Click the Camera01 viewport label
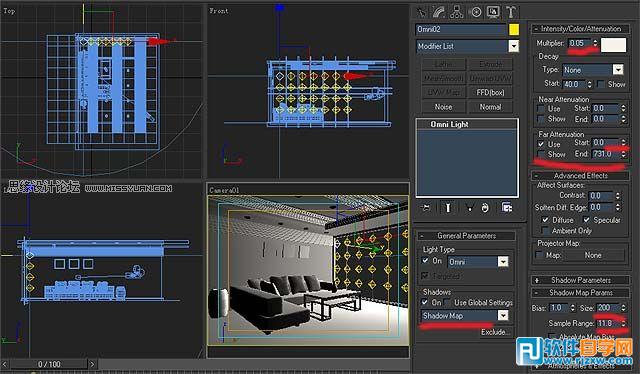The height and width of the screenshot is (374, 640). pyautogui.click(x=224, y=190)
